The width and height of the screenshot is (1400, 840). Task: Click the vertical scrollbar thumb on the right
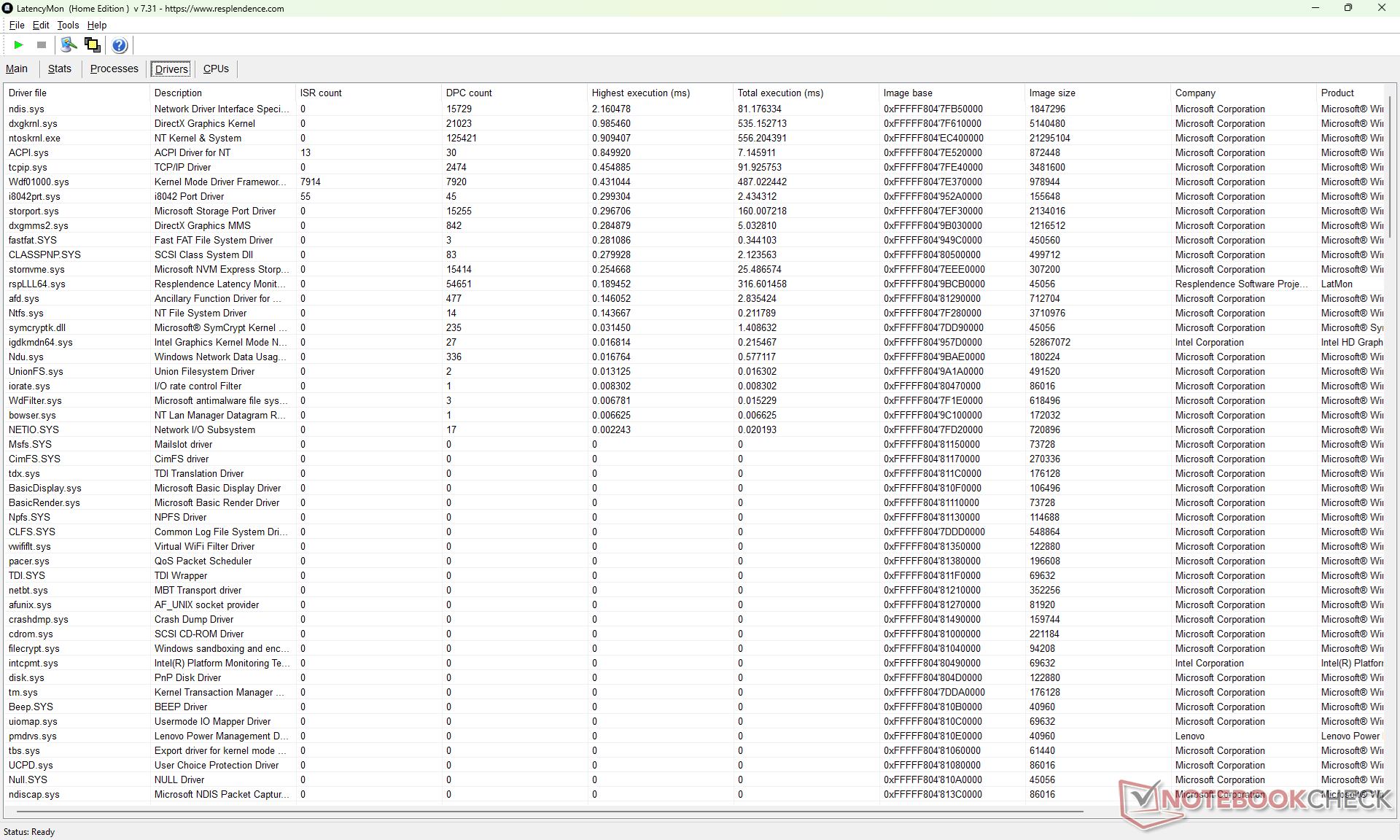tap(1390, 168)
